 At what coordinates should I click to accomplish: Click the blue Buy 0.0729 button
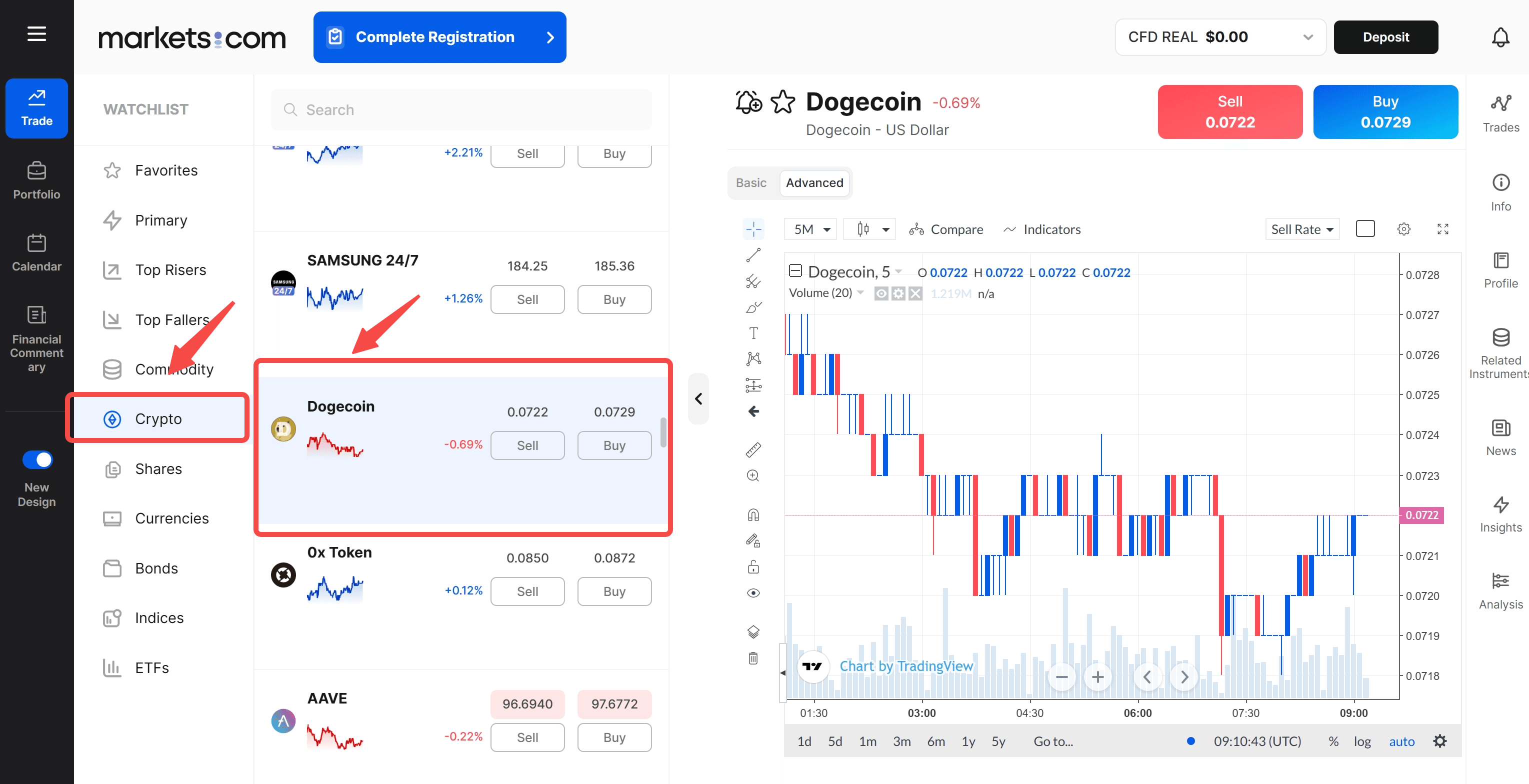click(x=1385, y=111)
